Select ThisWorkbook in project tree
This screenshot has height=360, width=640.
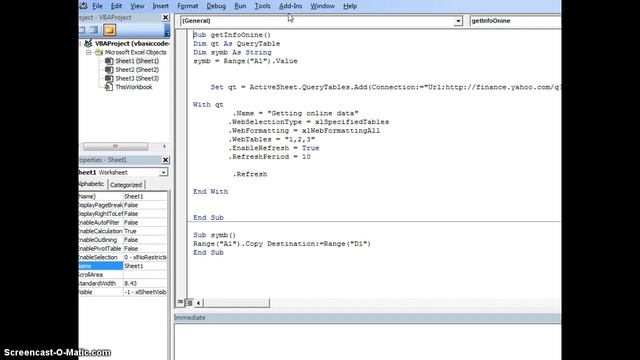(x=133, y=87)
